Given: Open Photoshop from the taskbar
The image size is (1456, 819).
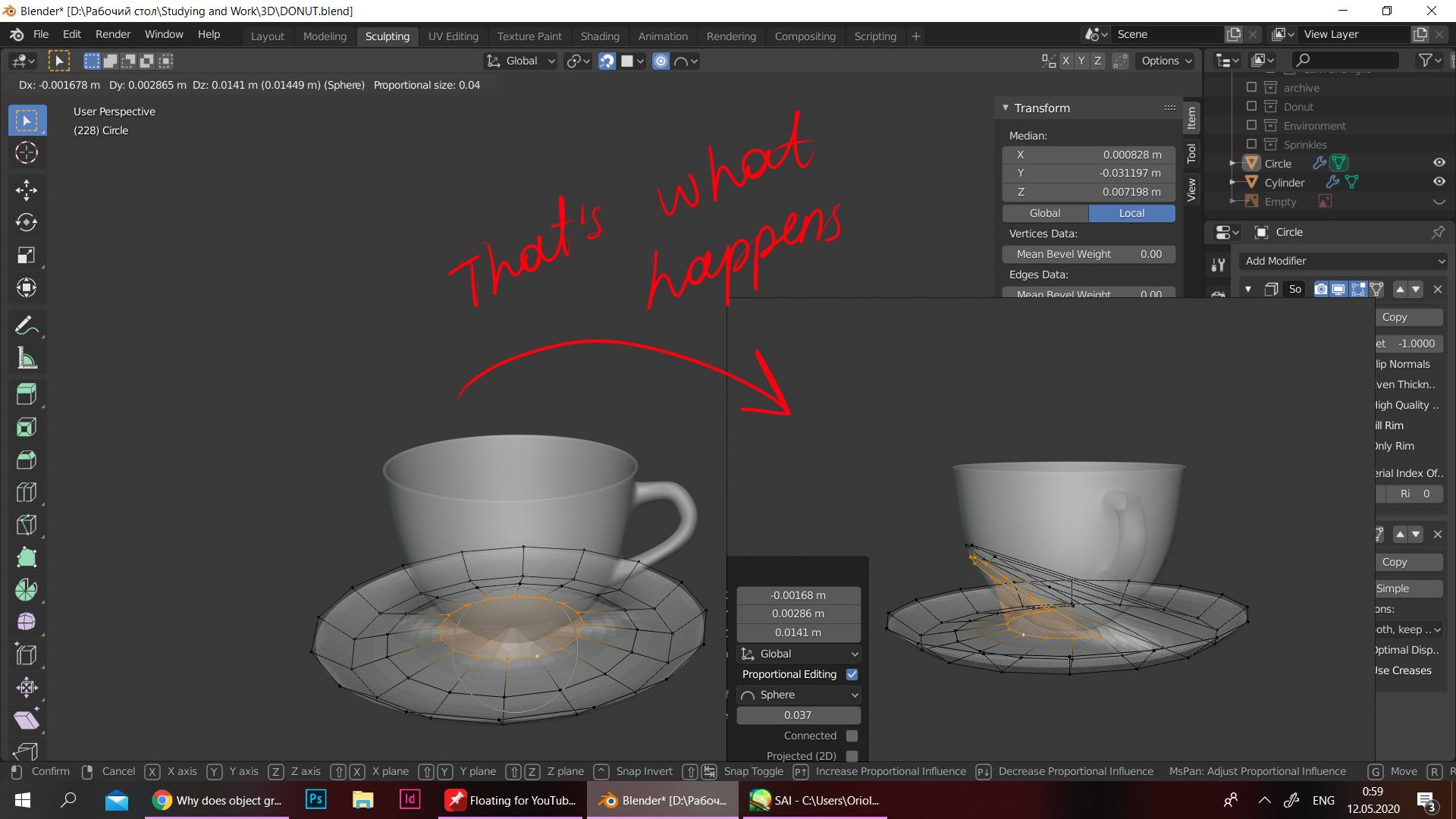Looking at the screenshot, I should click(315, 800).
